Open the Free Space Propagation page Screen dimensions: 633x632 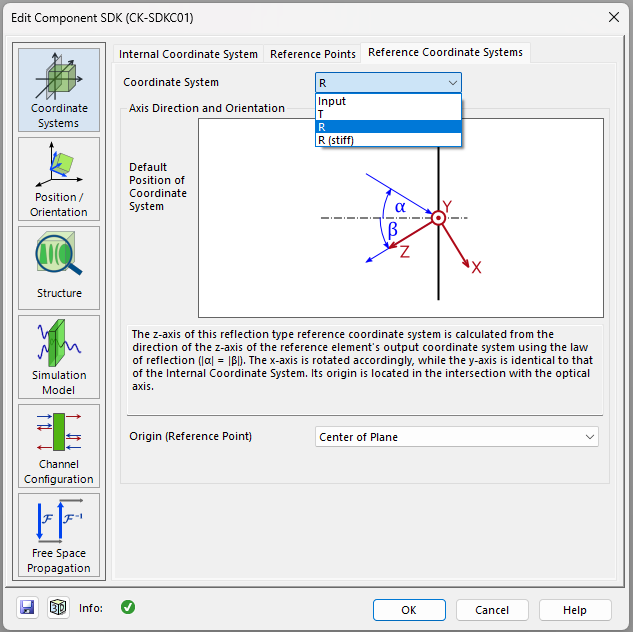pyautogui.click(x=59, y=535)
